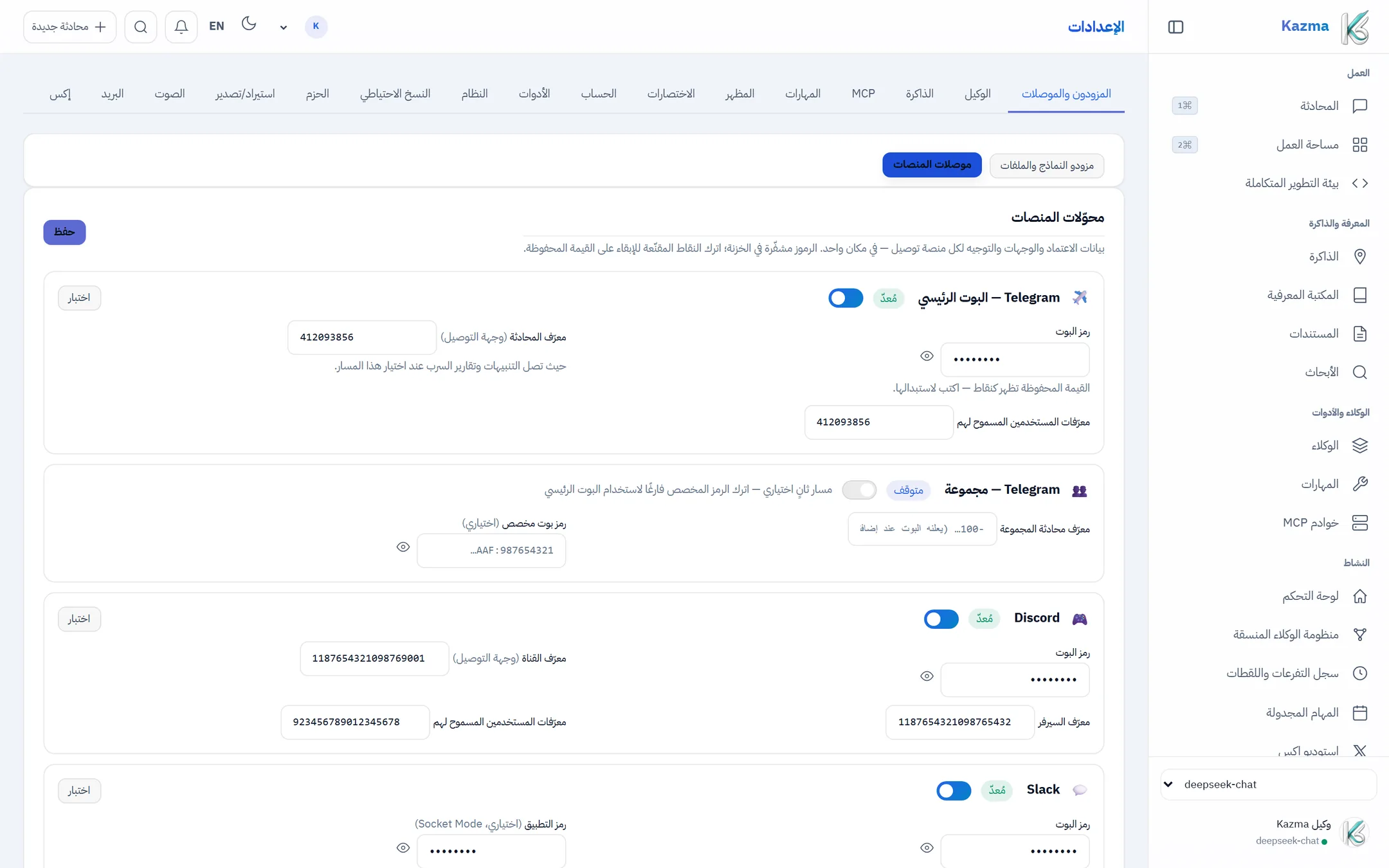Open the المحادثة chat sidebar icon
Viewport: 1389px width, 868px height.
click(x=1359, y=106)
